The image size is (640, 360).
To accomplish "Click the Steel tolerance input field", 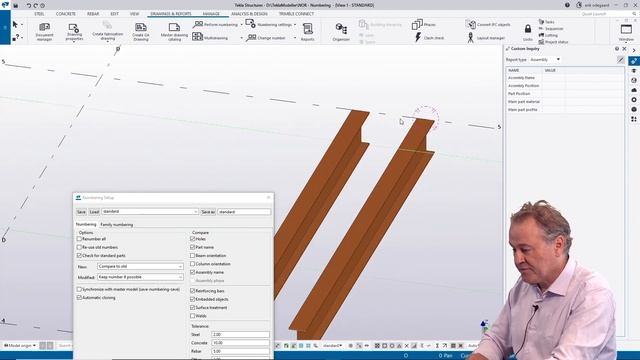I will coord(240,334).
